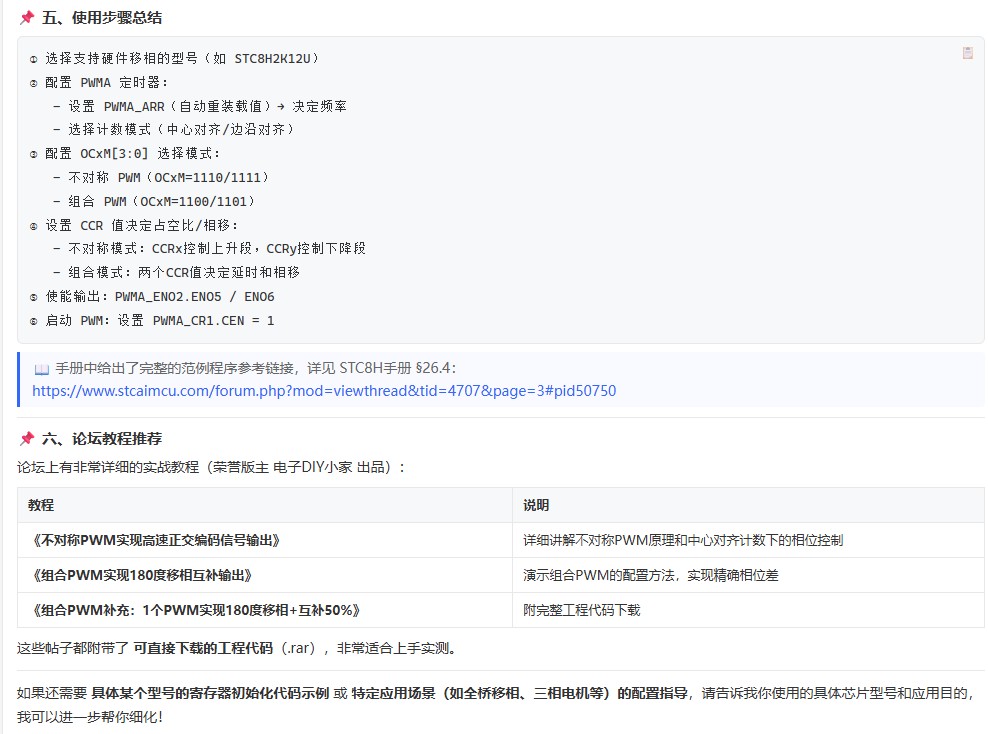The height and width of the screenshot is (734, 988).
Task: Select heading text 六、论坛教程推荐
Action: click(102, 438)
